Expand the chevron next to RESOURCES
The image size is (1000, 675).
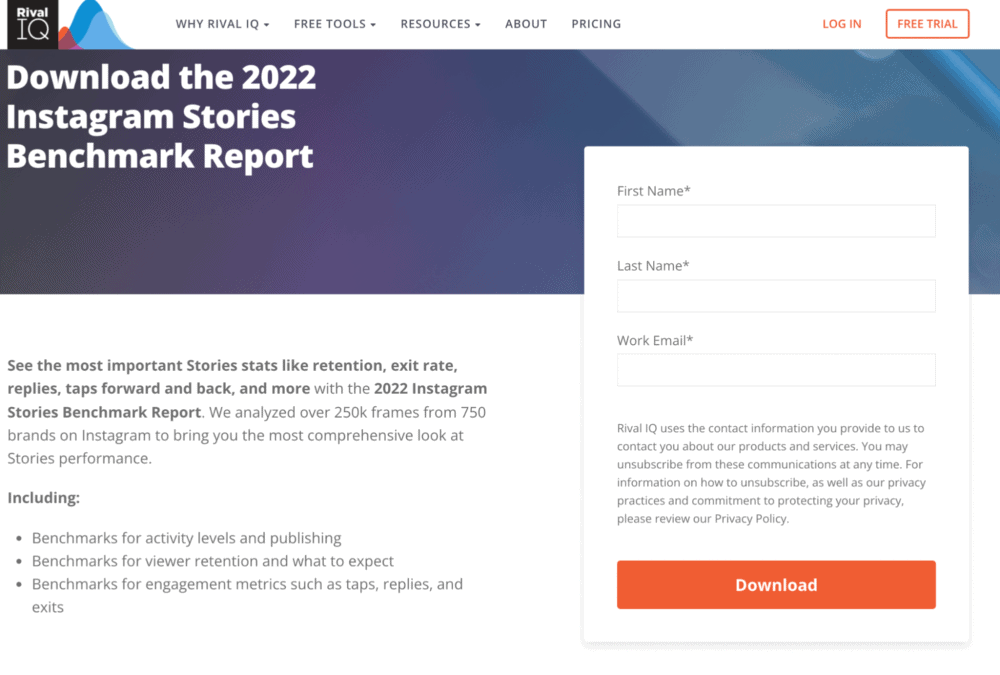477,24
